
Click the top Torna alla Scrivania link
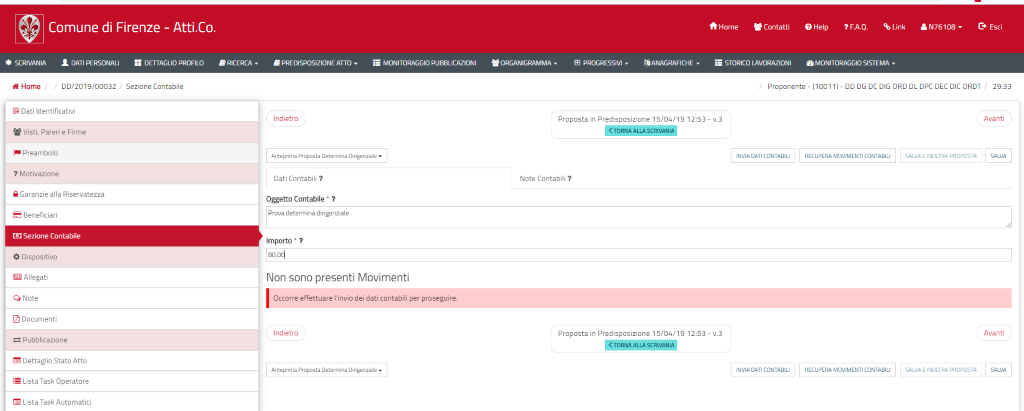tap(641, 131)
